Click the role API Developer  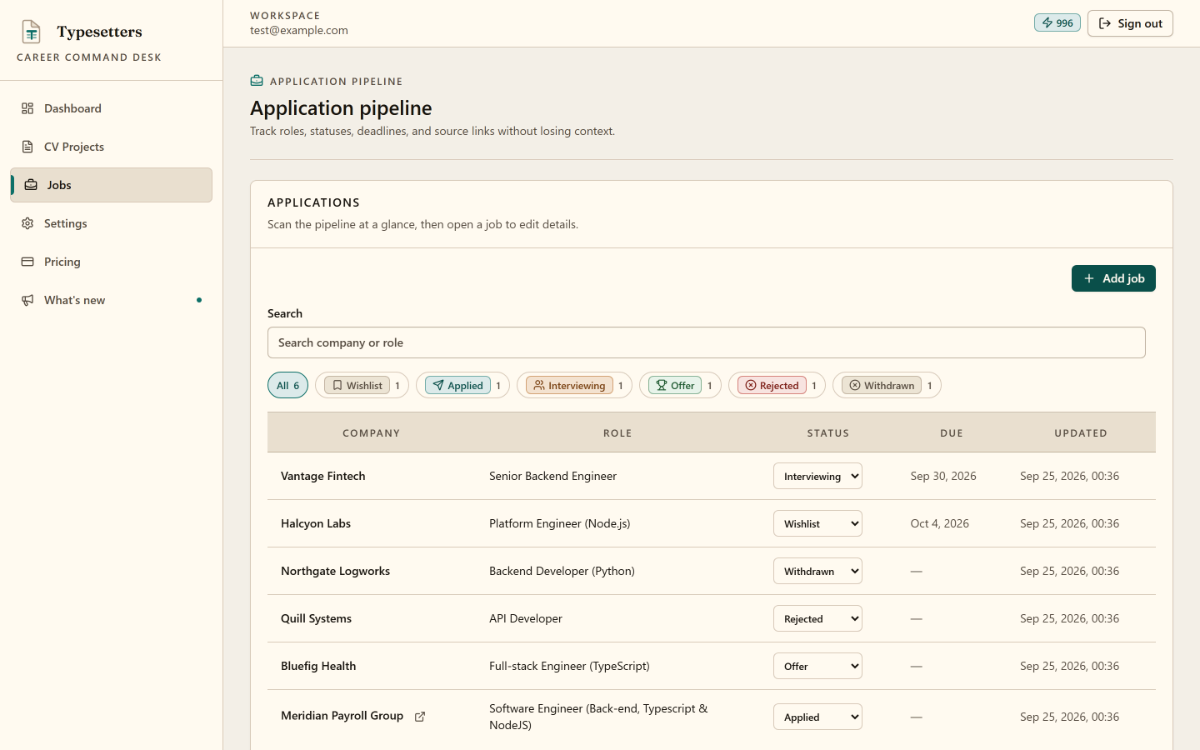pyautogui.click(x=526, y=618)
